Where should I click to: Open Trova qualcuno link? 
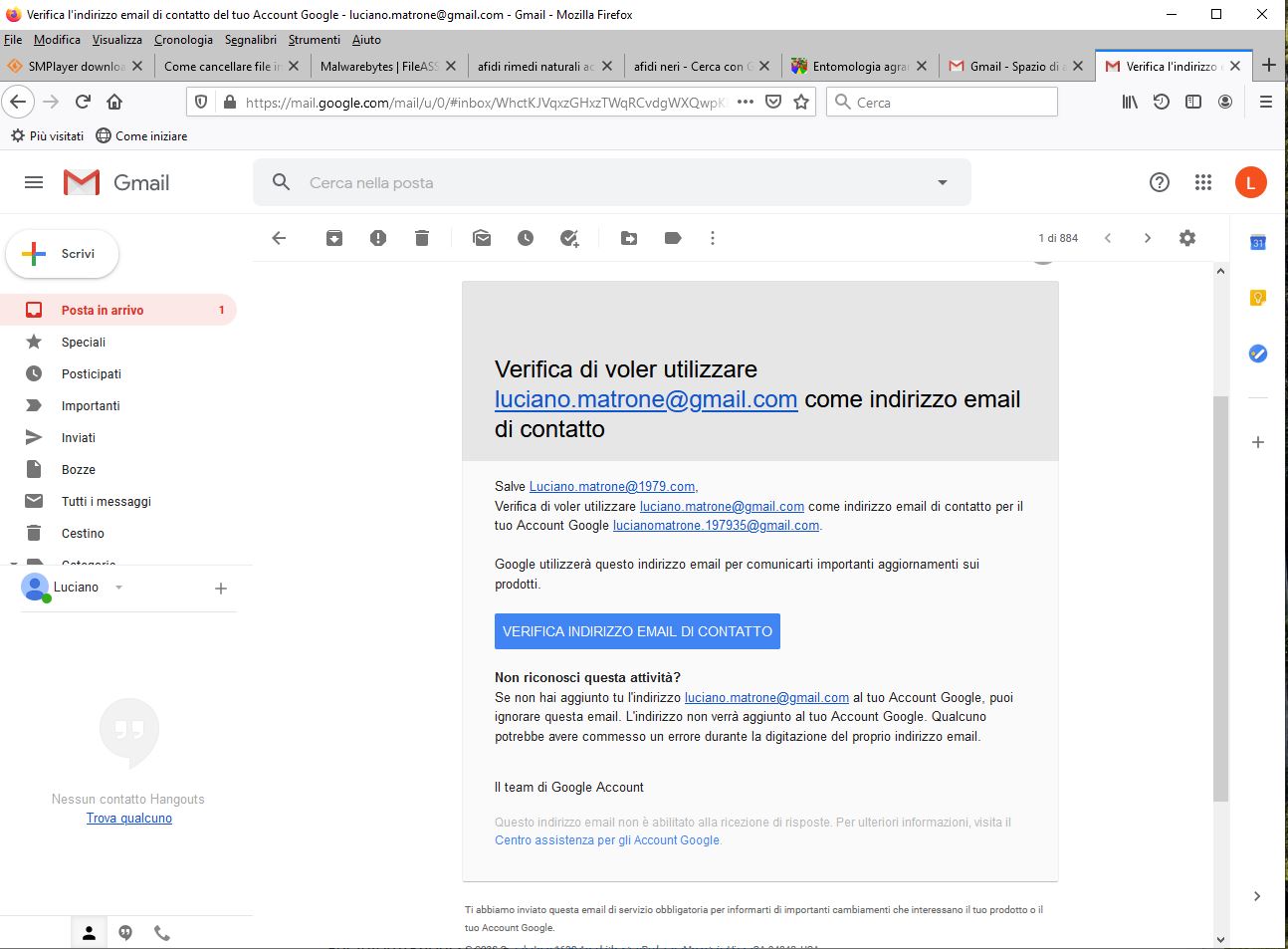pyautogui.click(x=129, y=819)
